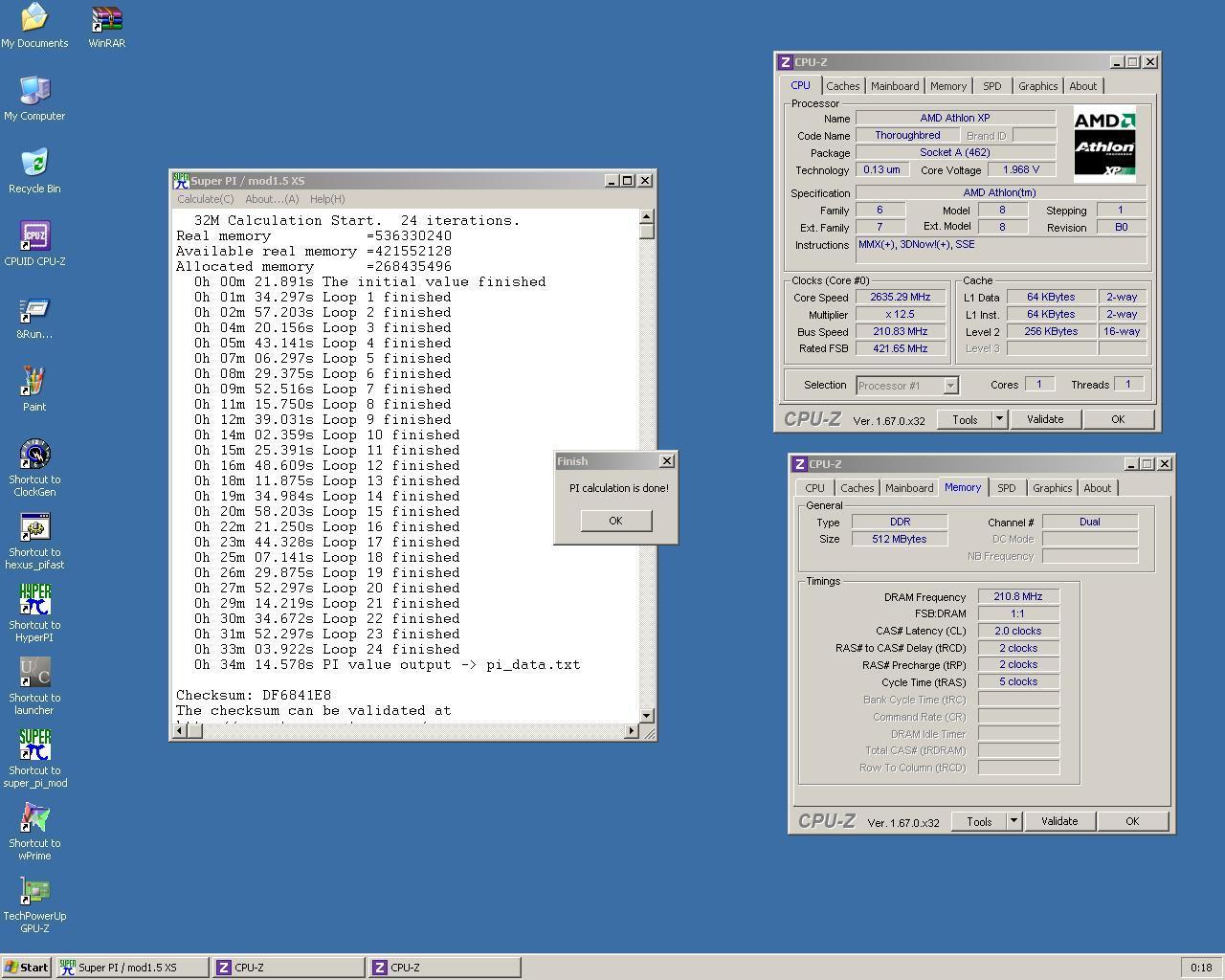The height and width of the screenshot is (980, 1225).
Task: Click Validate in upper CPU-Z window
Action: coord(1045,419)
